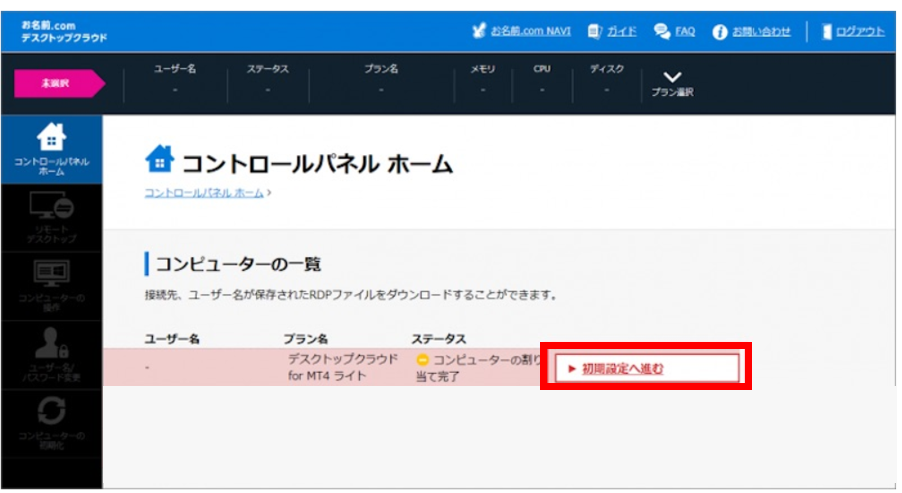Screen dimensions: 902x493
Task: Click the コンピューターの割り当て完了 status text
Action: (x=479, y=368)
